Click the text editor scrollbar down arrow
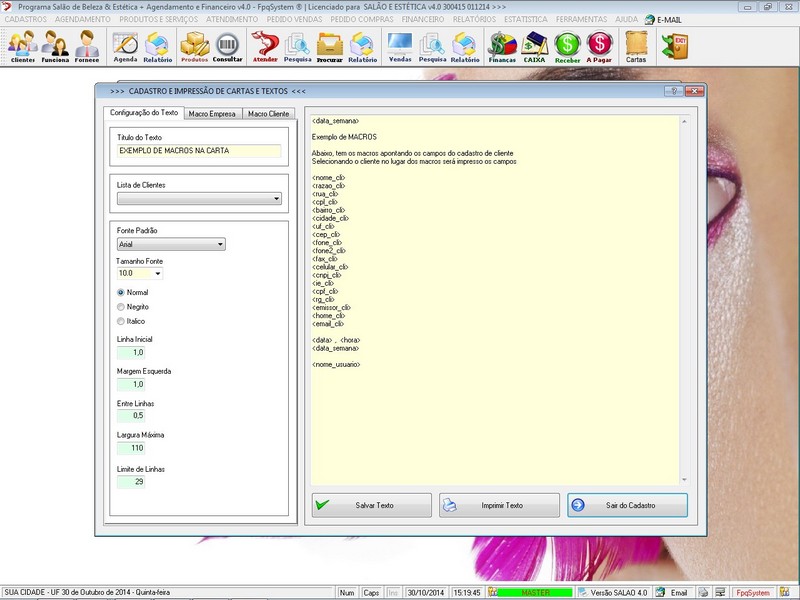 click(684, 480)
